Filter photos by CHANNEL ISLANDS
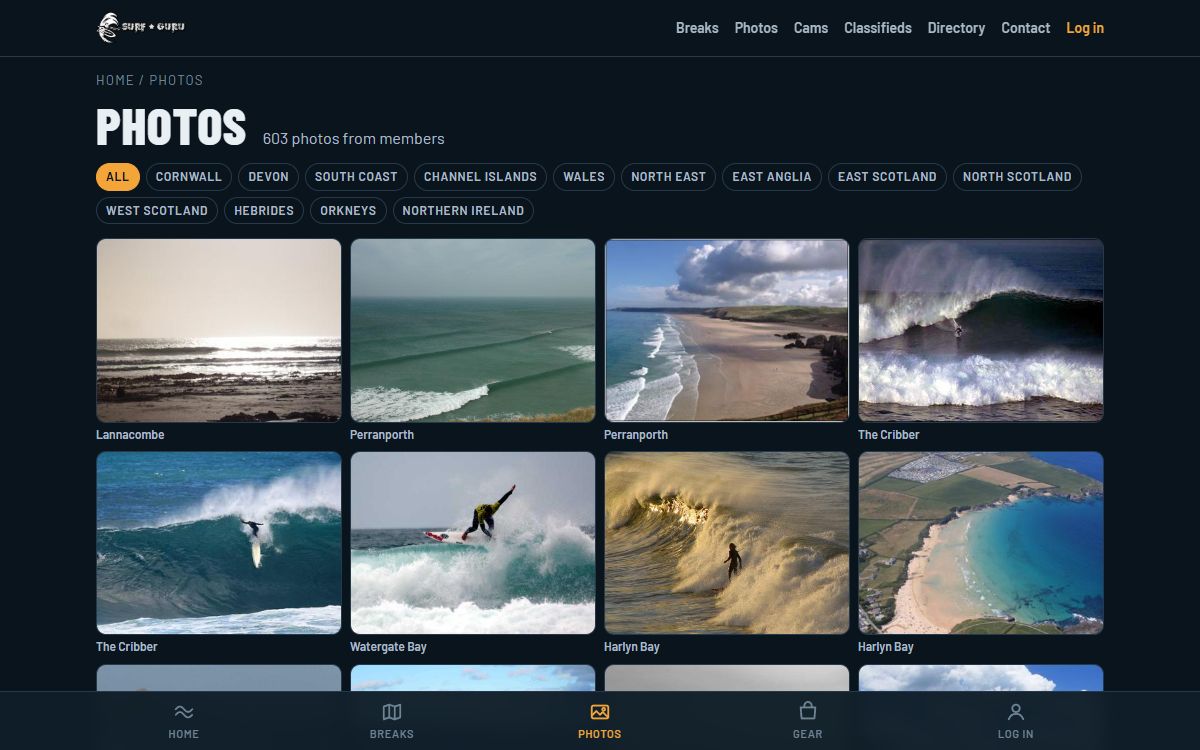The height and width of the screenshot is (750, 1200). click(480, 177)
